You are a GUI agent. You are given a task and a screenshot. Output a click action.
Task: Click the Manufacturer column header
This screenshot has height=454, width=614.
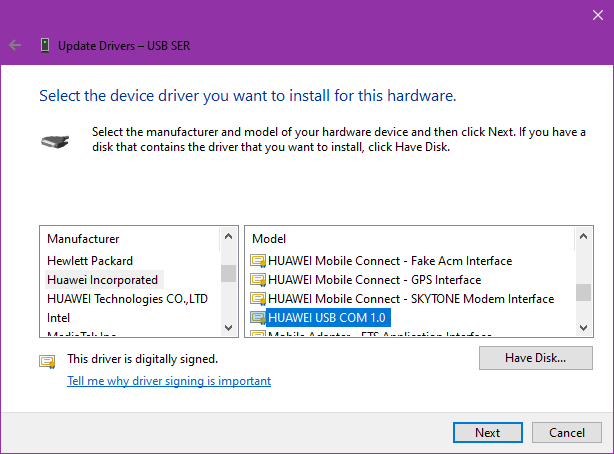click(x=83, y=239)
